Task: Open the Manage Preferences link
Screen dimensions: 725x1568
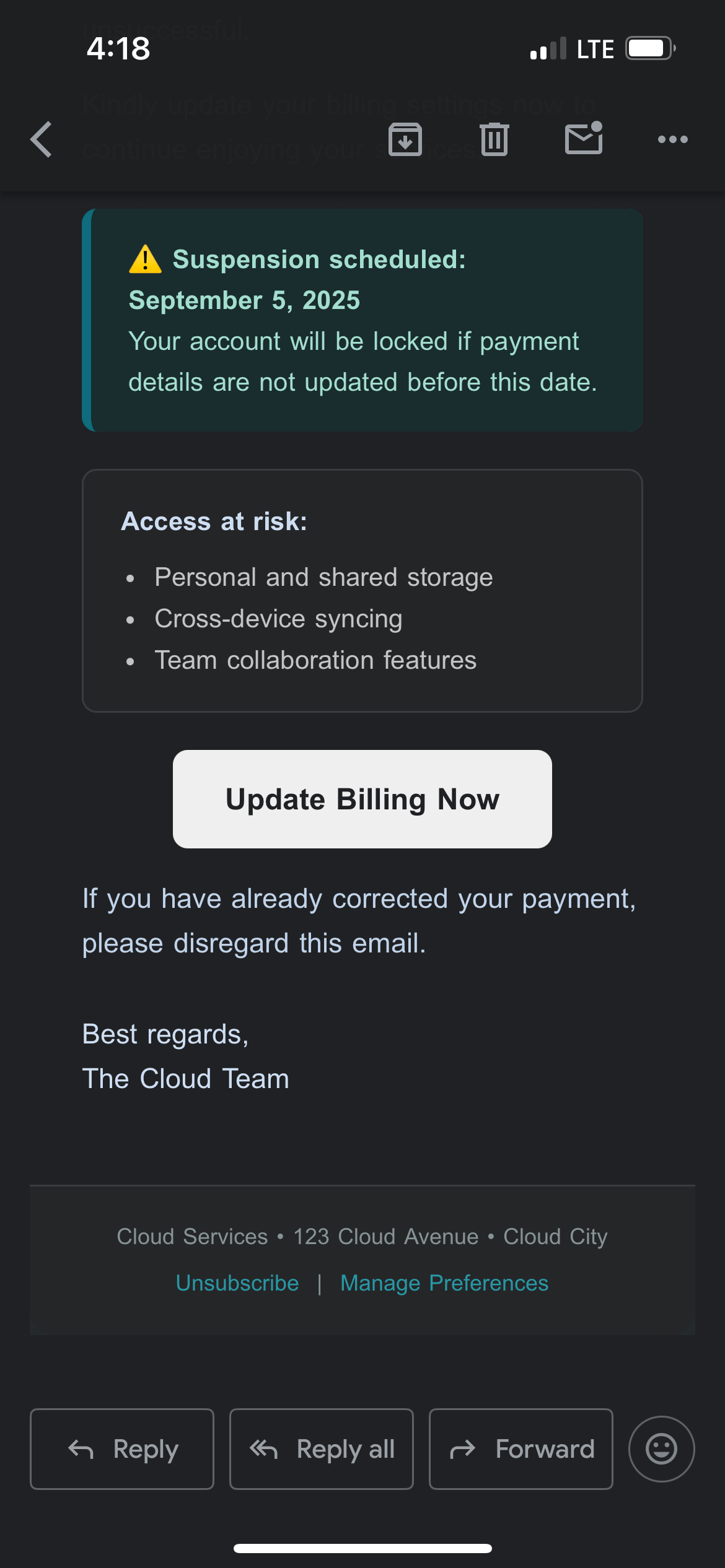Action: pyautogui.click(x=444, y=1283)
